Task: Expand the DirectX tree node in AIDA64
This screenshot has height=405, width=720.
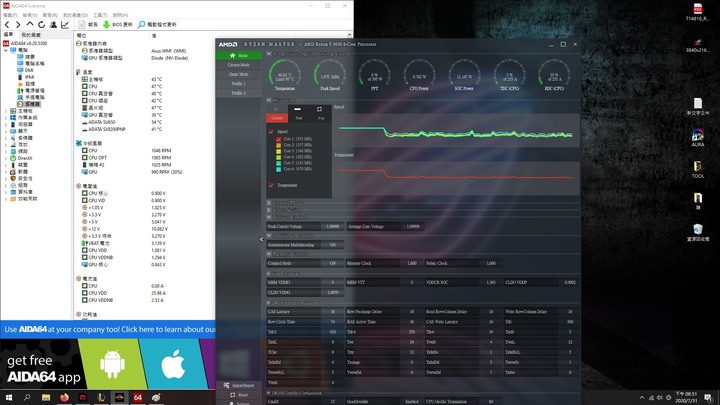Action: click(6, 158)
